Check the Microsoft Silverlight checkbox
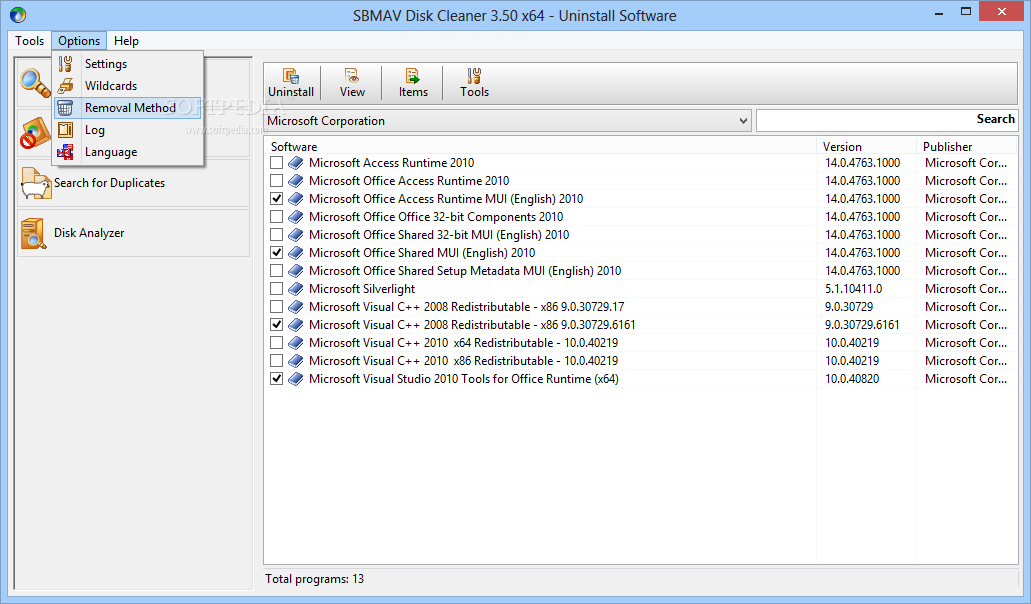 coord(276,289)
